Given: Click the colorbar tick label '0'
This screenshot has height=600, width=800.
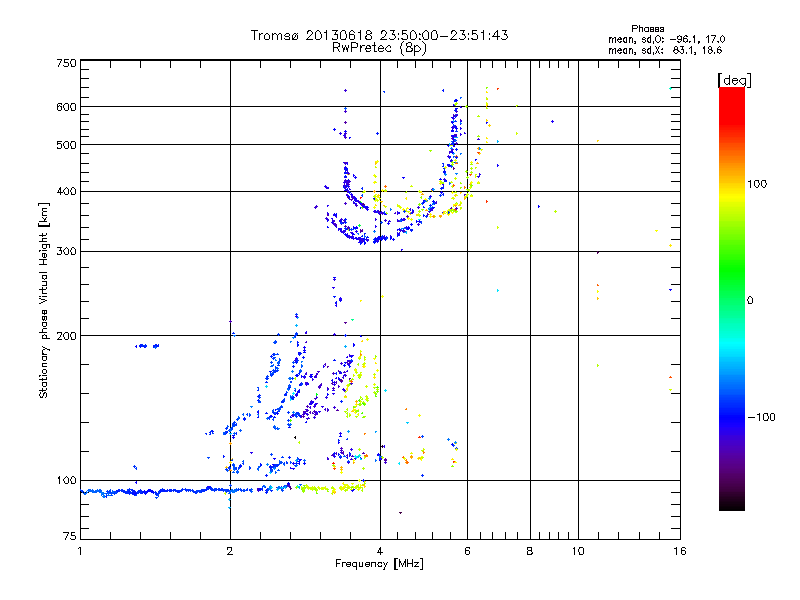Looking at the screenshot, I should [x=750, y=301].
